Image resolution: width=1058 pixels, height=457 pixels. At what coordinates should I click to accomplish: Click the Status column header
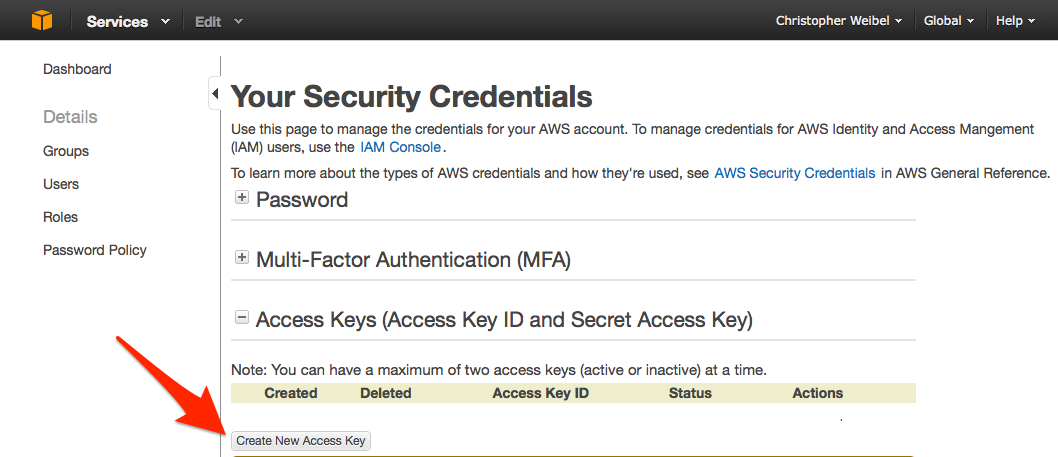point(690,393)
